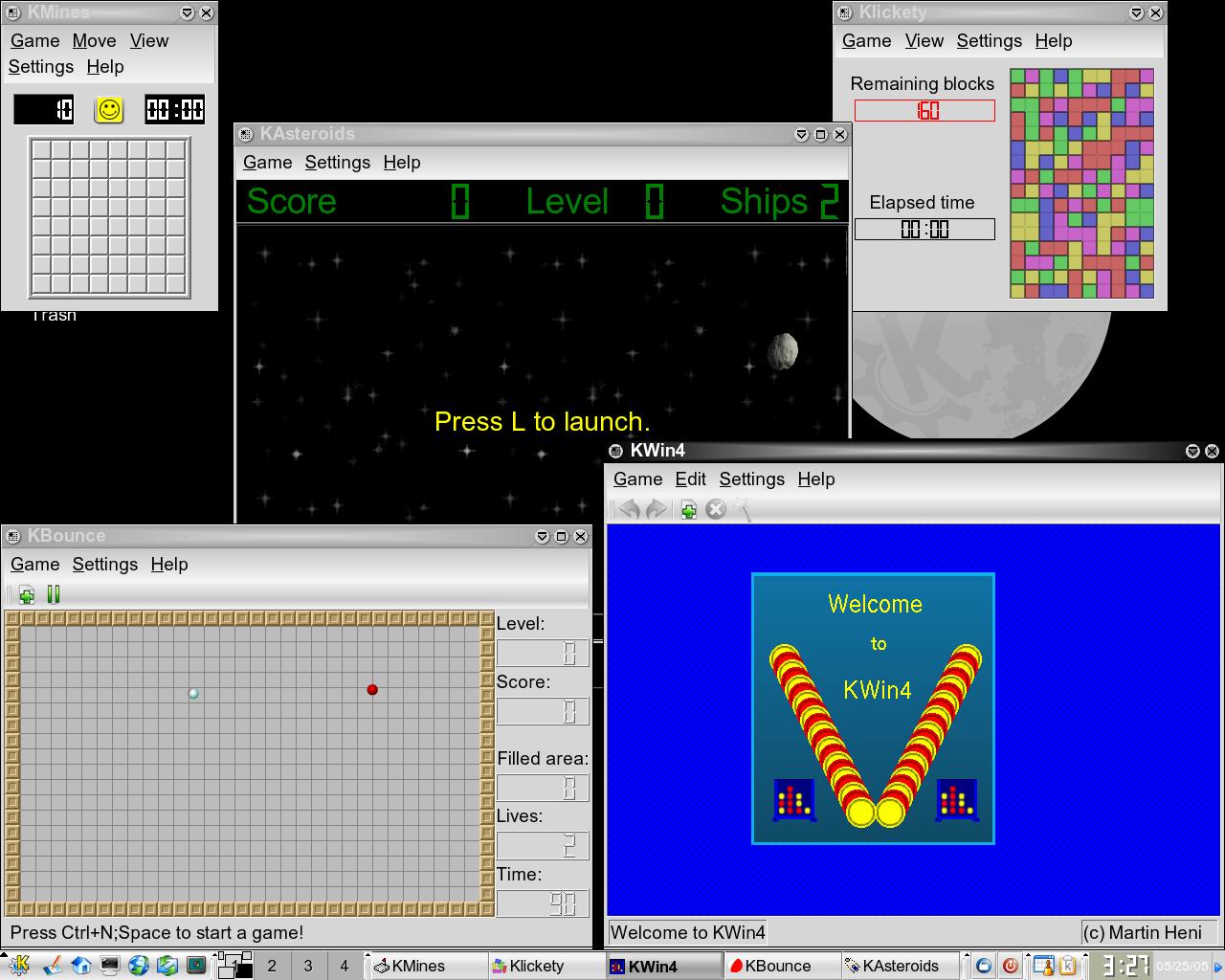Switch to virtual desktop 2 in pager

pos(272,966)
